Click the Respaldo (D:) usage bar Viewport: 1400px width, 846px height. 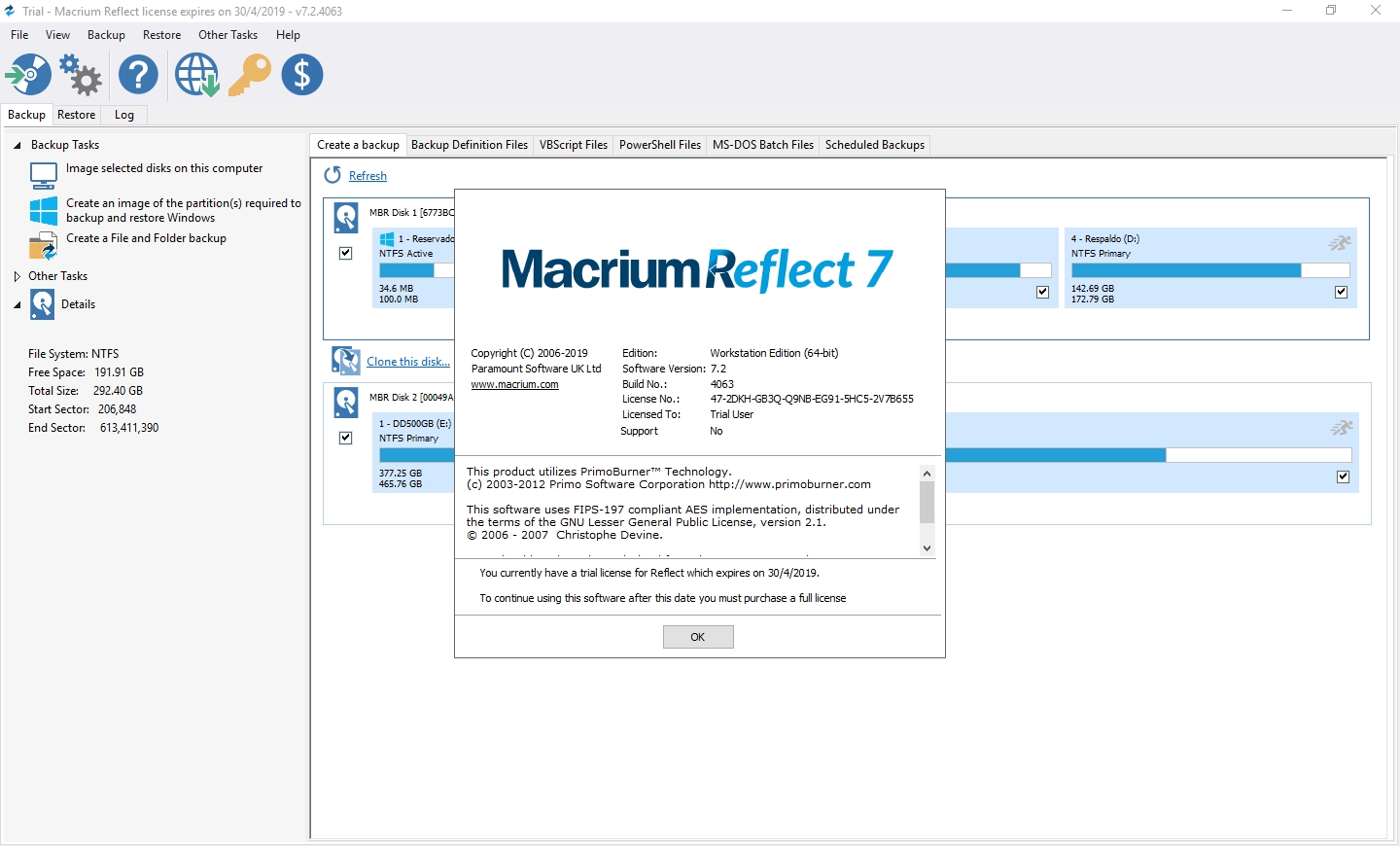1210,270
